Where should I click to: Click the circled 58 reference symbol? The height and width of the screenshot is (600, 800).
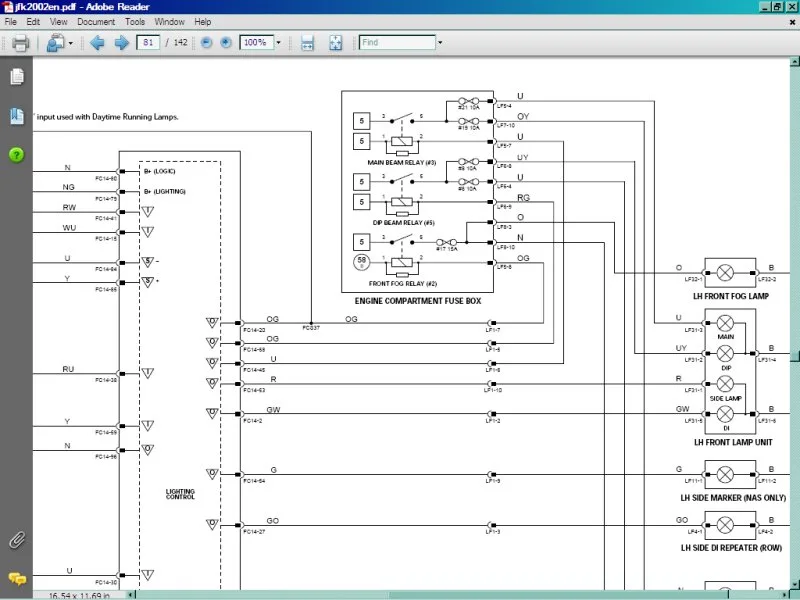pos(361,262)
